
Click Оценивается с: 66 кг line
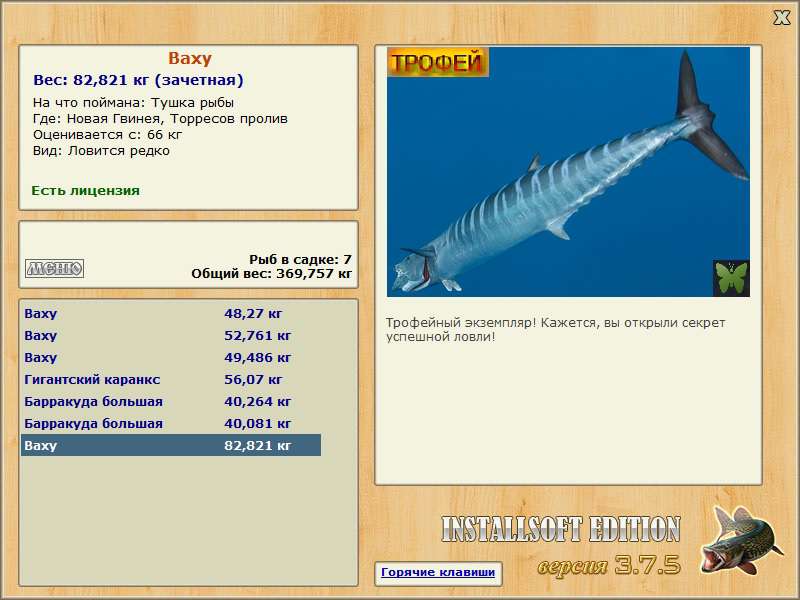tap(107, 135)
